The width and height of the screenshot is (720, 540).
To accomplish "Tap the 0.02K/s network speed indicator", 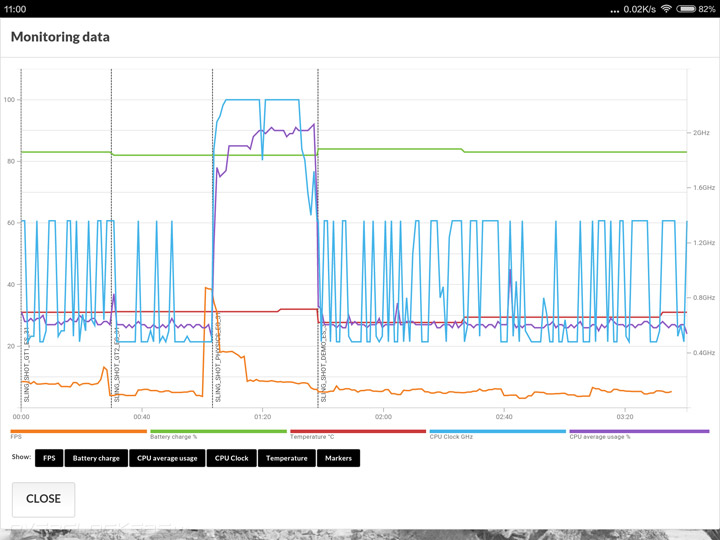I will 639,9.
